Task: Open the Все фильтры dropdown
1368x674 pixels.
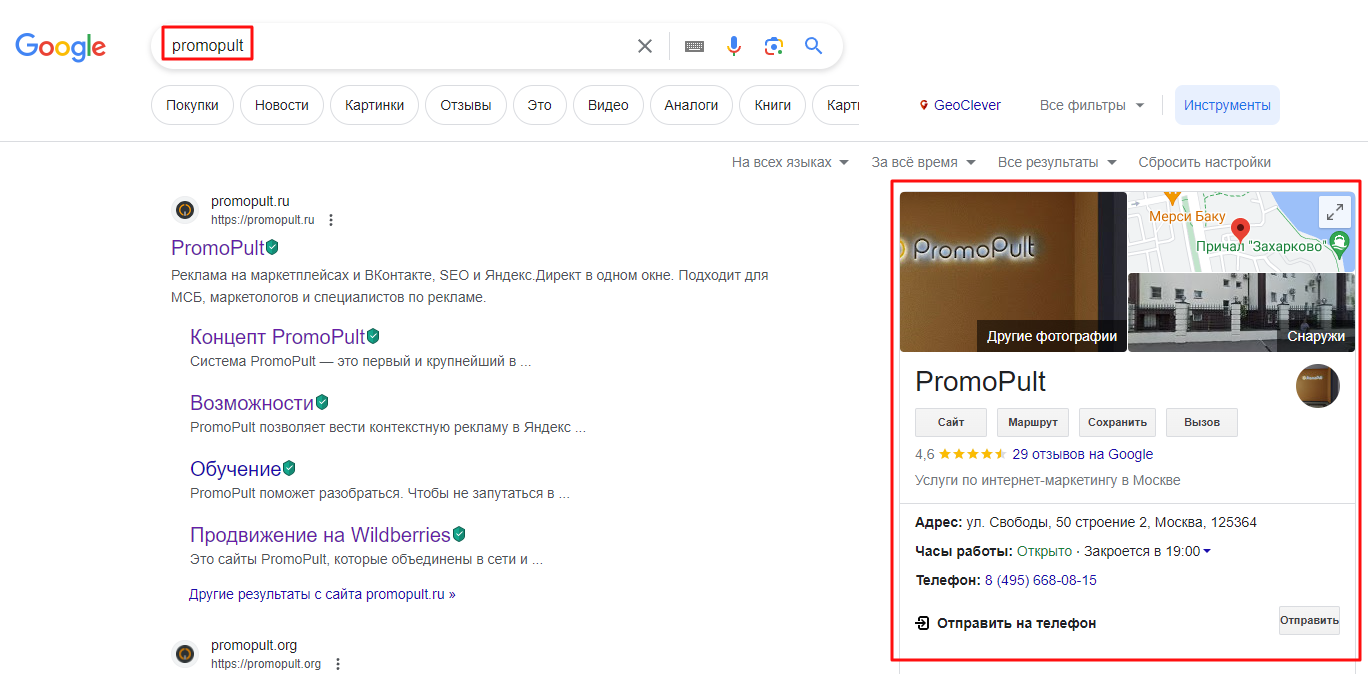Action: click(x=1092, y=105)
